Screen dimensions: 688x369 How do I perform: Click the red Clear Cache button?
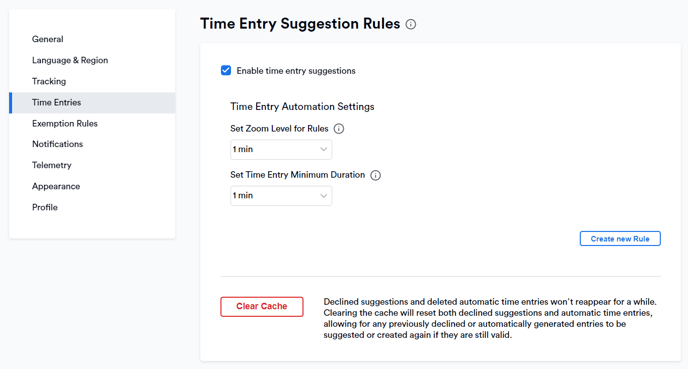(262, 306)
